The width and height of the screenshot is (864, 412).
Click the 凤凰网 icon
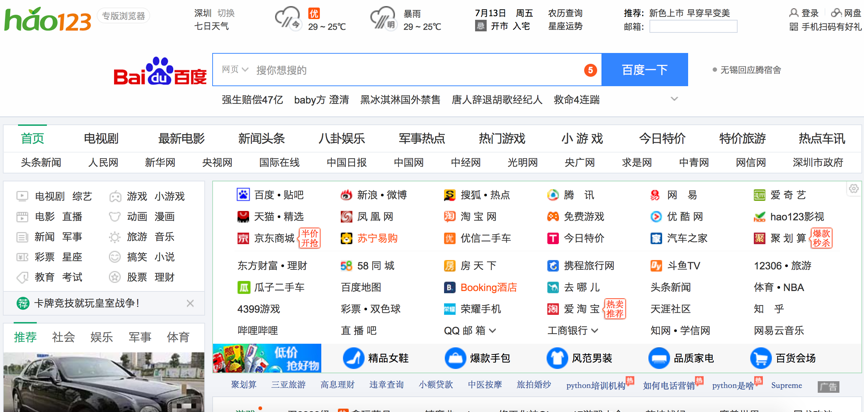tap(346, 216)
